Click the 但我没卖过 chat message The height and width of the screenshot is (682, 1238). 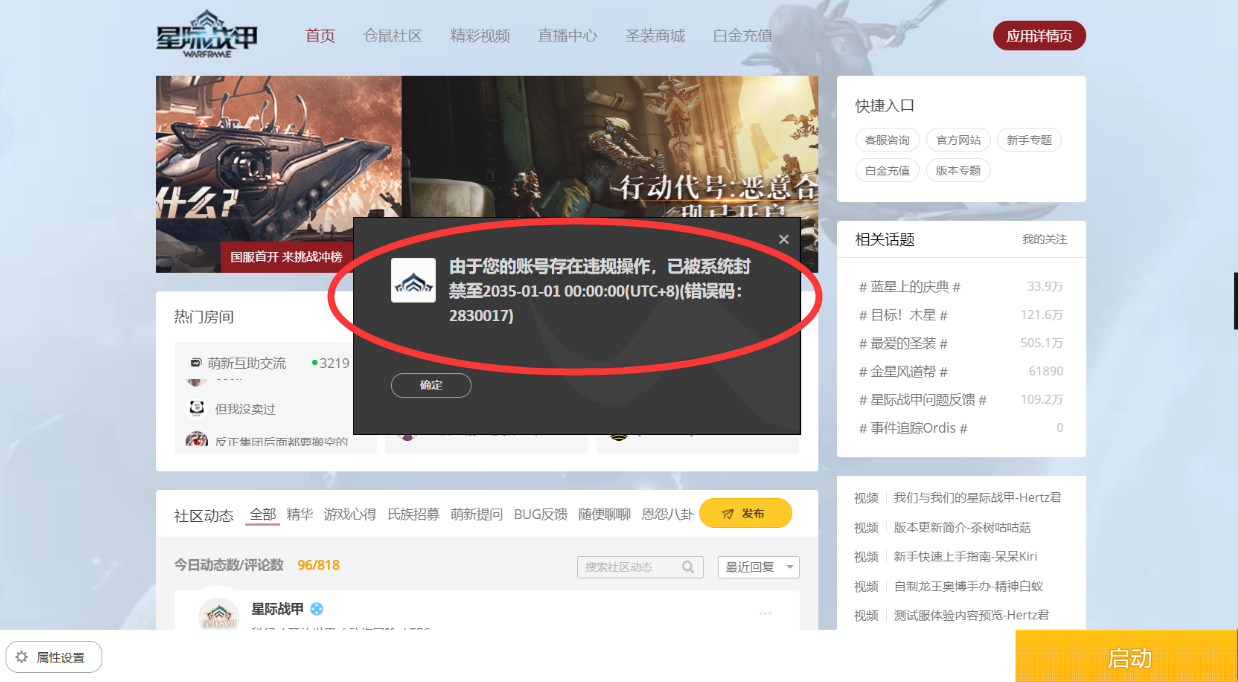(245, 409)
